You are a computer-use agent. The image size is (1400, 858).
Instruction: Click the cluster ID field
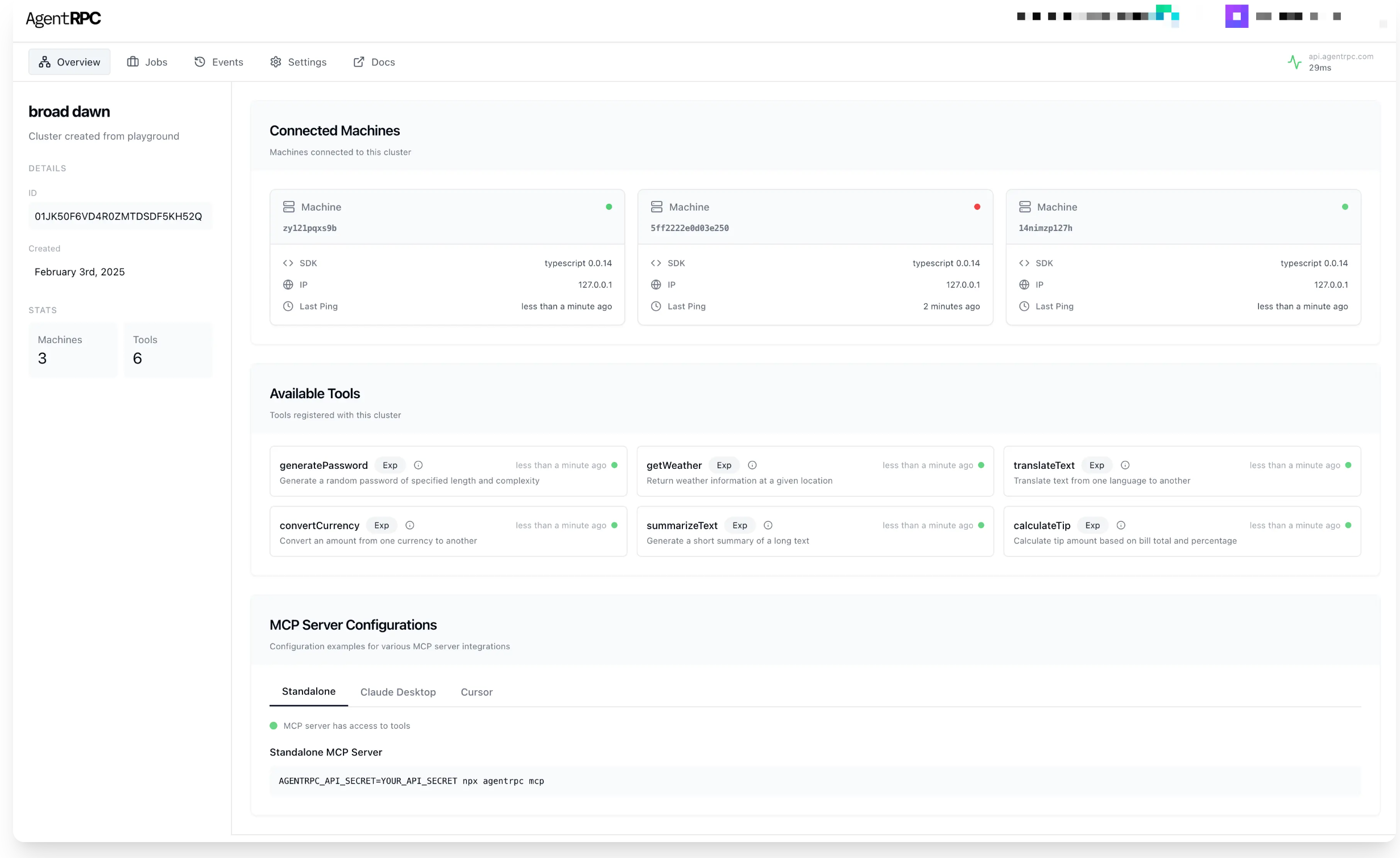tap(119, 216)
